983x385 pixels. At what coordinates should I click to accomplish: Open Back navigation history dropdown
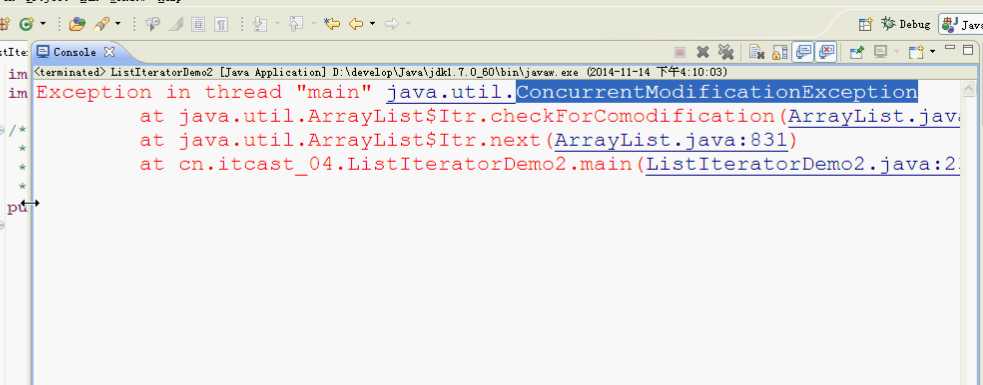pyautogui.click(x=372, y=24)
